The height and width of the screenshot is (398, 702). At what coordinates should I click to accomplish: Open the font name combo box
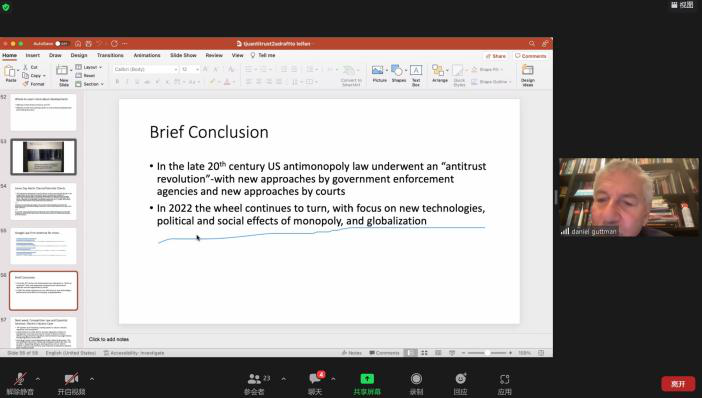[x=146, y=69]
